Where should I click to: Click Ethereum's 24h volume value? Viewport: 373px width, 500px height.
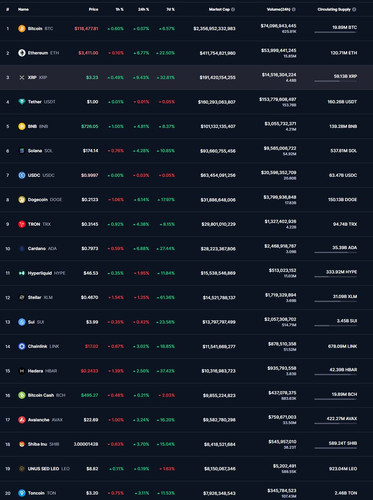tap(279, 50)
